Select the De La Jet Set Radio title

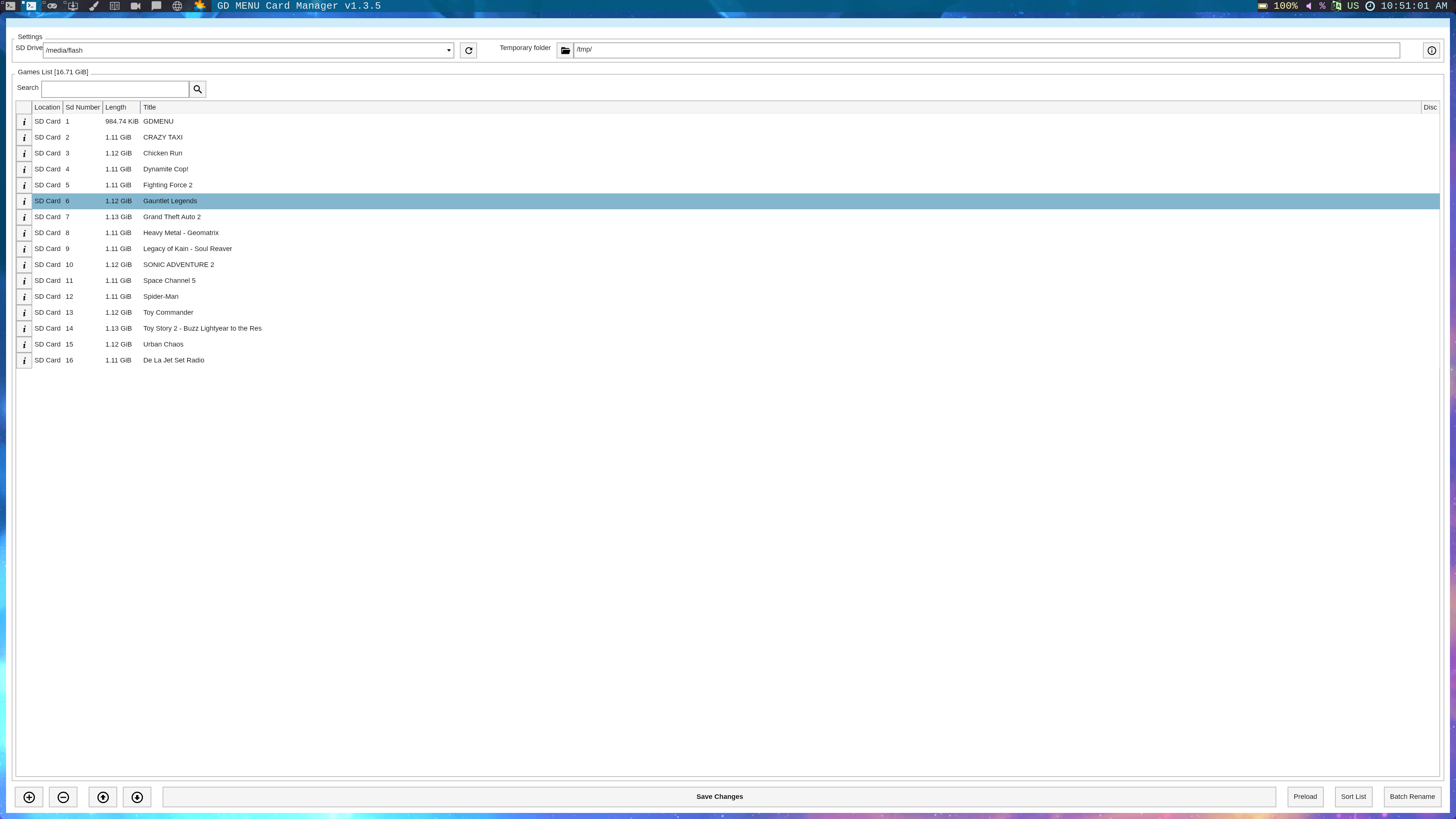(x=174, y=360)
